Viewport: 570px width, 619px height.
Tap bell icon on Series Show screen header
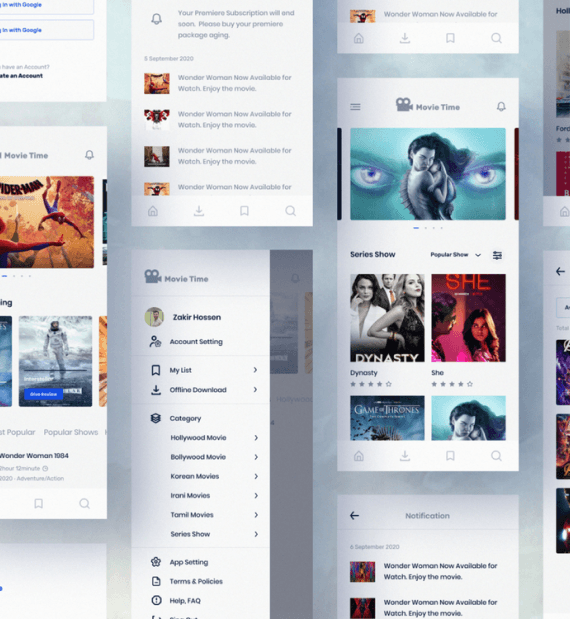[x=501, y=107]
